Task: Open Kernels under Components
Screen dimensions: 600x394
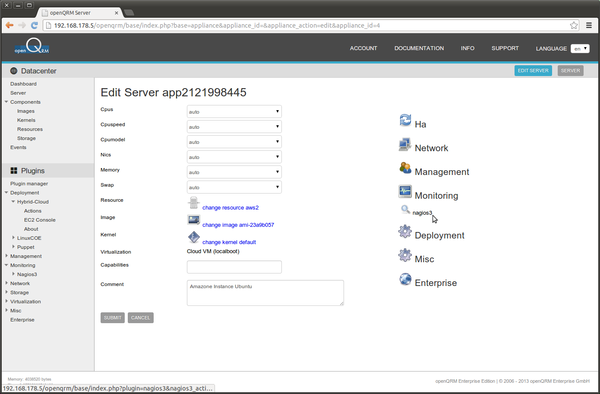Action: (x=26, y=120)
